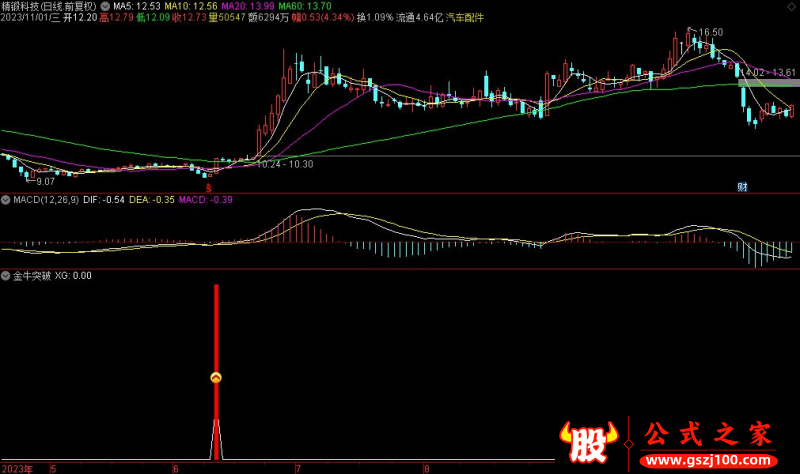Click the 14.02 - 13.61 gap label
This screenshot has height=474, width=800.
coord(768,72)
